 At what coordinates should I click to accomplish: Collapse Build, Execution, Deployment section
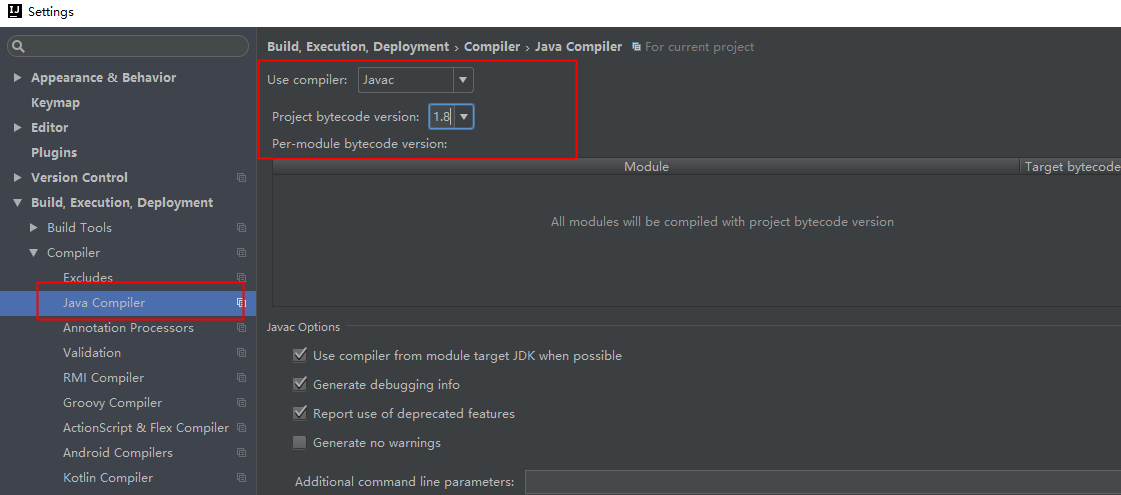(x=18, y=202)
